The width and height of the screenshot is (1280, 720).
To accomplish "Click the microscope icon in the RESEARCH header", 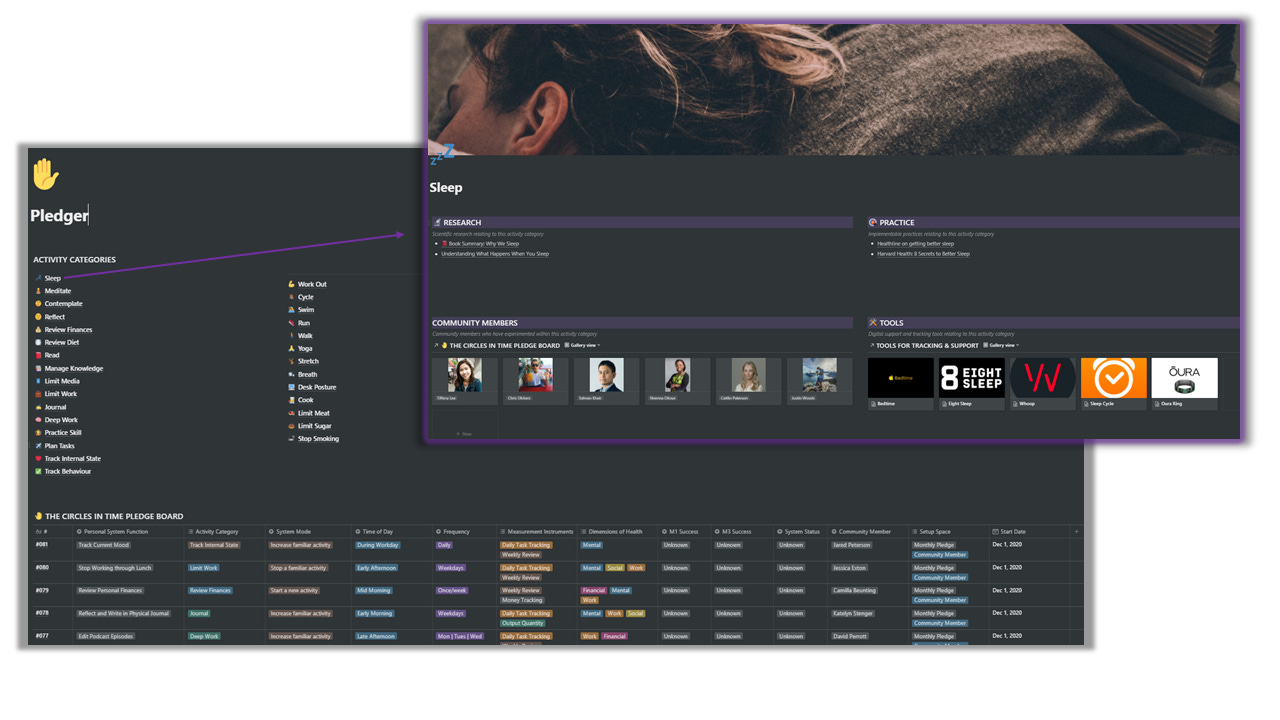I will click(x=438, y=222).
